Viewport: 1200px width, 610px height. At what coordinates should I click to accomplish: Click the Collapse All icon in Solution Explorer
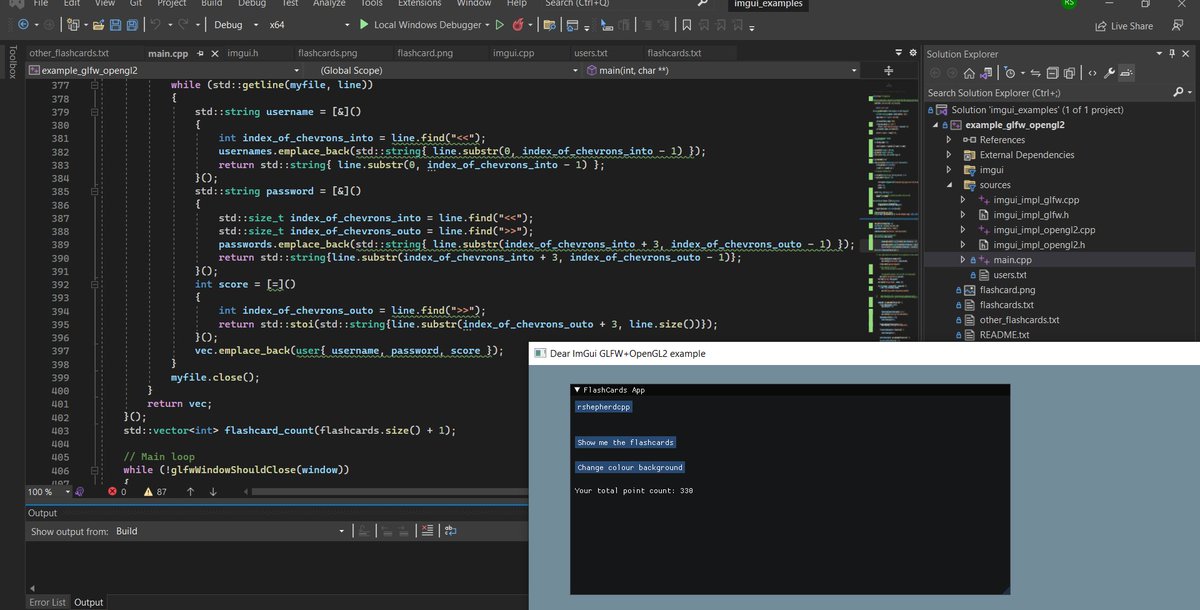[1052, 72]
